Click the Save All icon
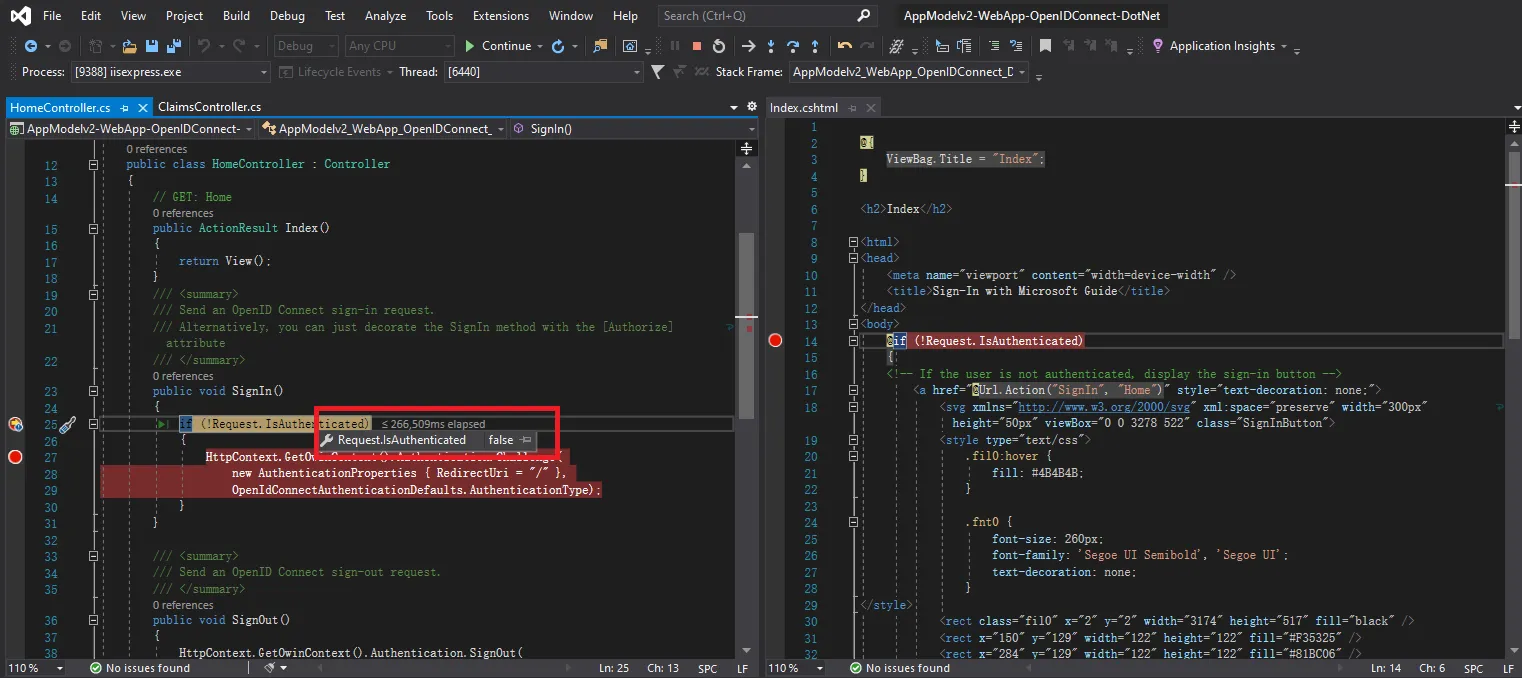This screenshot has height=678, width=1522. coord(172,46)
